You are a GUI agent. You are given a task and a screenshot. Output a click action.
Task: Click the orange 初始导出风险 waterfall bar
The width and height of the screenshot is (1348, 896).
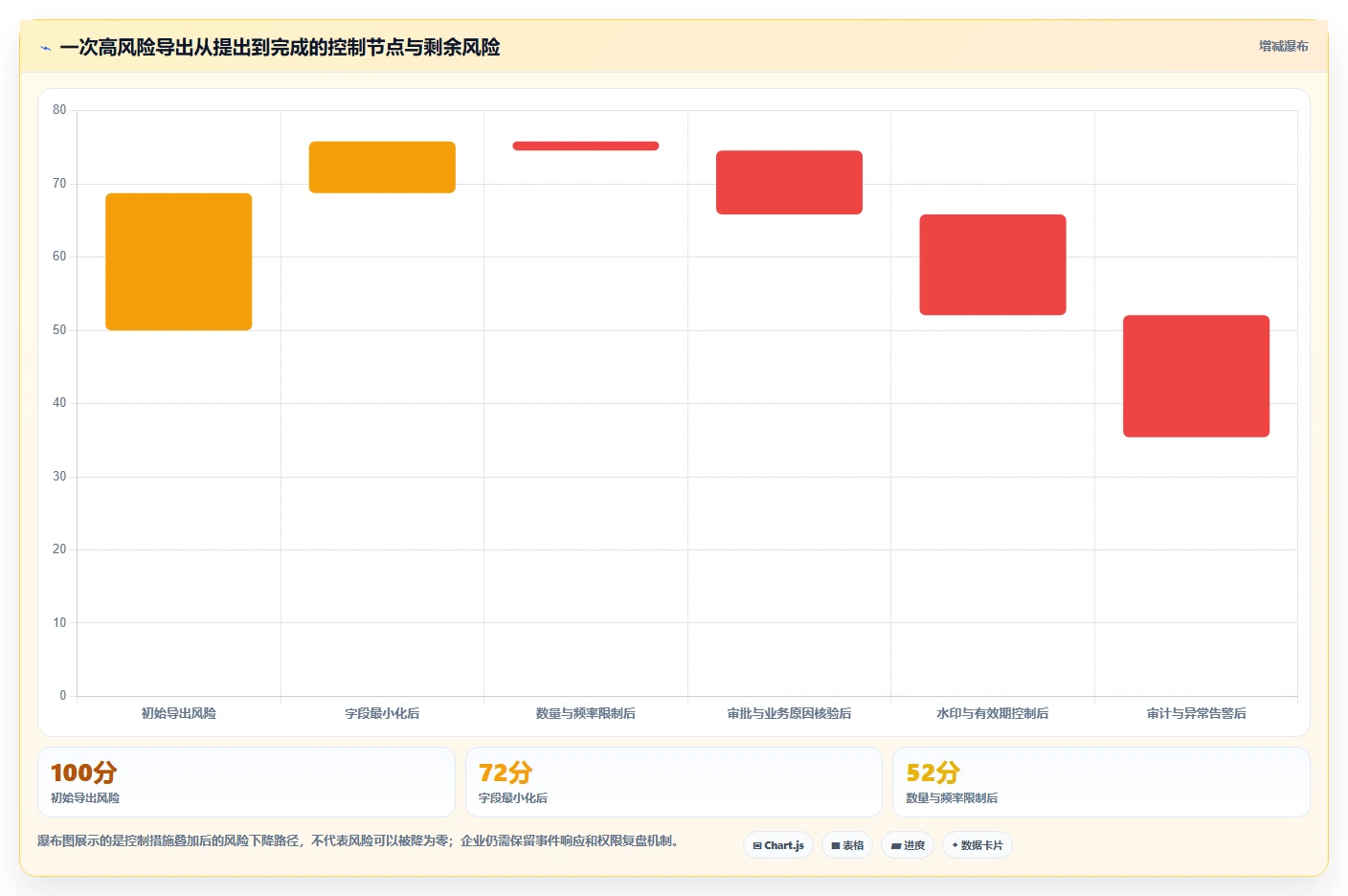pyautogui.click(x=179, y=262)
